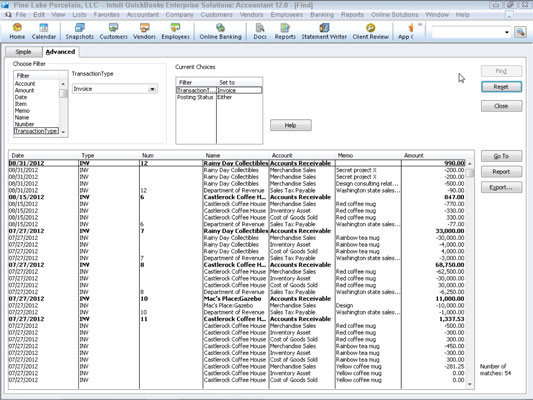The height and width of the screenshot is (400, 533).
Task: Open the Calendar toolbar icon
Action: [x=44, y=31]
